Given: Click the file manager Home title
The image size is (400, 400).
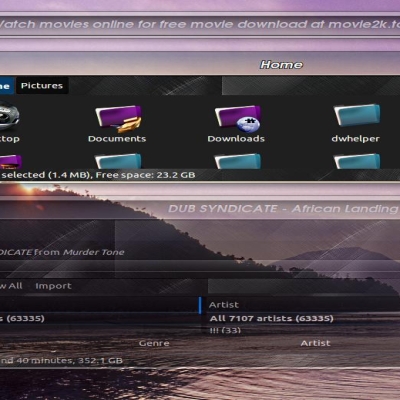Looking at the screenshot, I should pyautogui.click(x=281, y=65).
